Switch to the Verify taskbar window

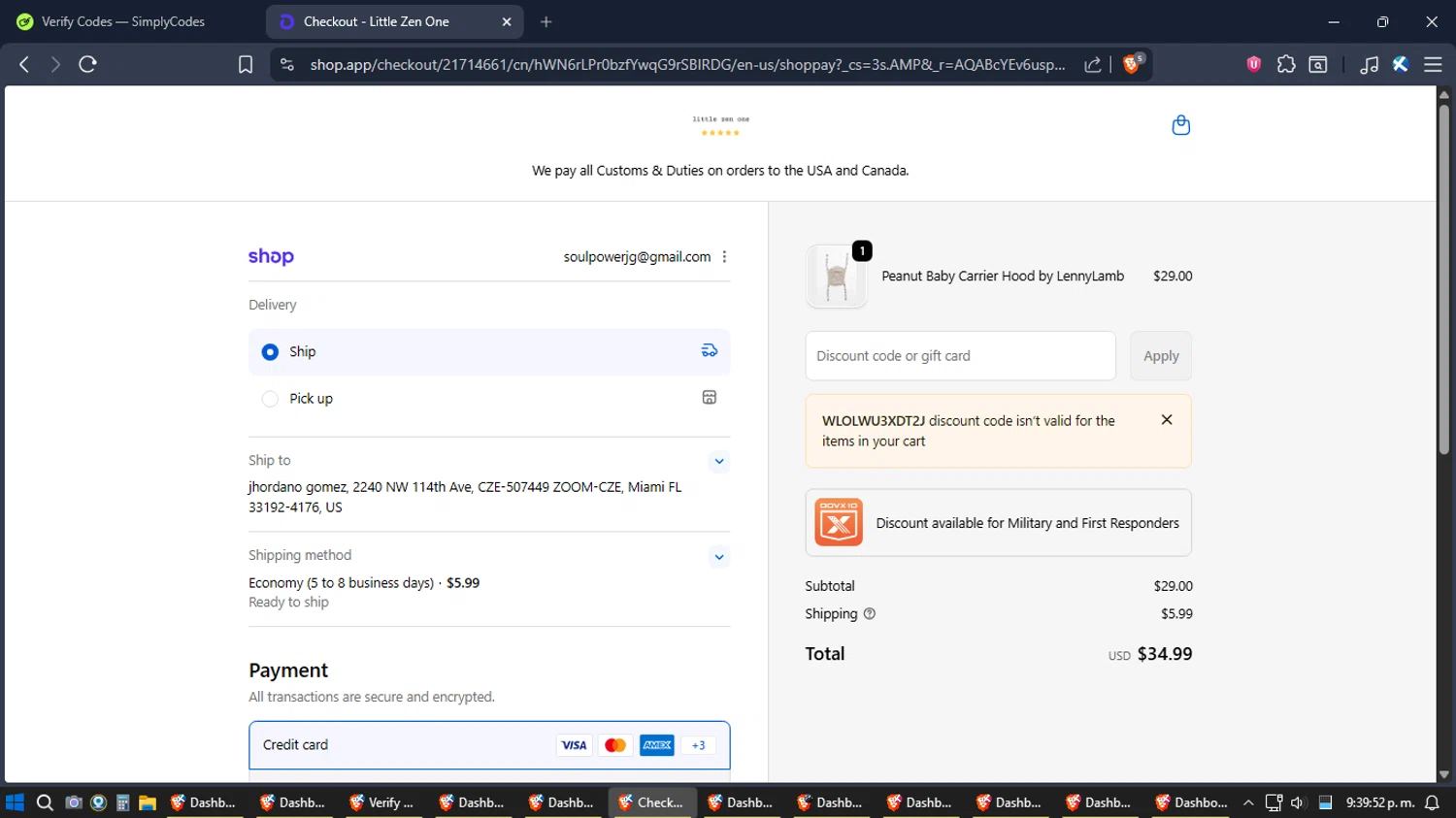point(382,802)
